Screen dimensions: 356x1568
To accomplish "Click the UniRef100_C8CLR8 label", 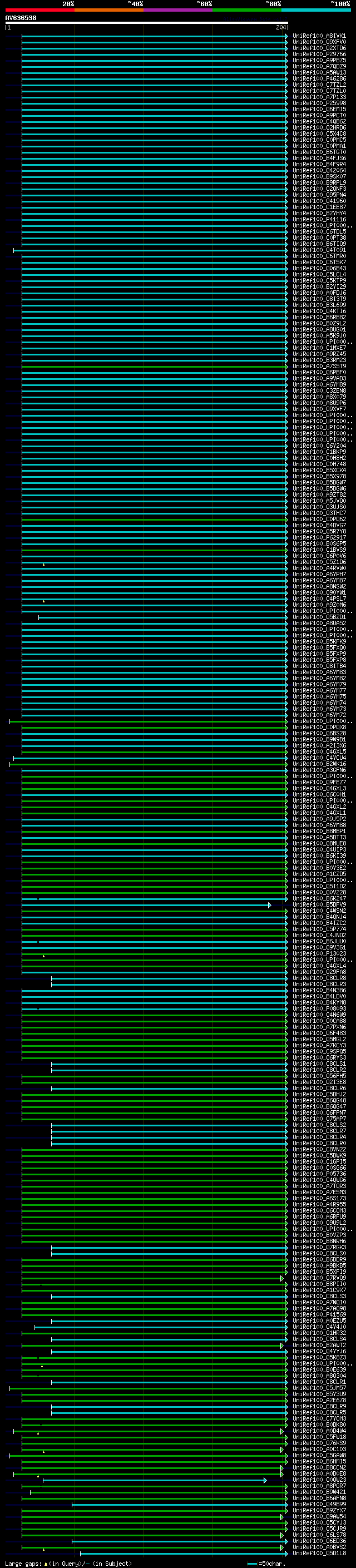I will point(319,978).
